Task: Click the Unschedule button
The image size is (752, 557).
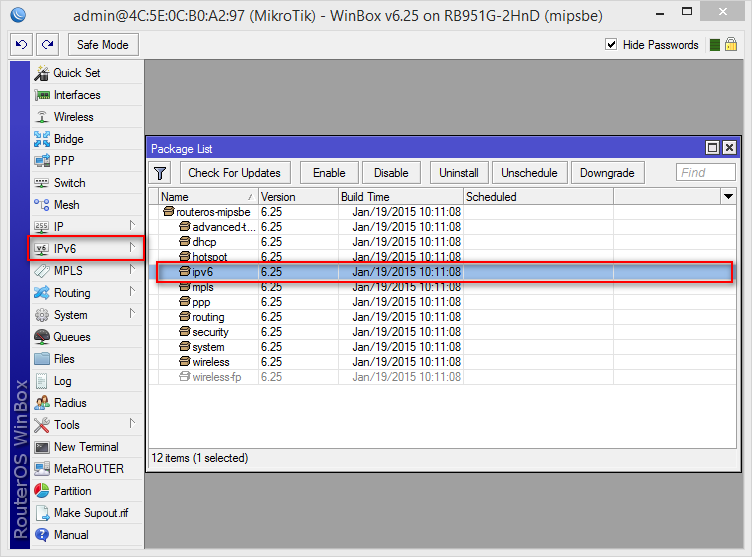Action: 529,173
